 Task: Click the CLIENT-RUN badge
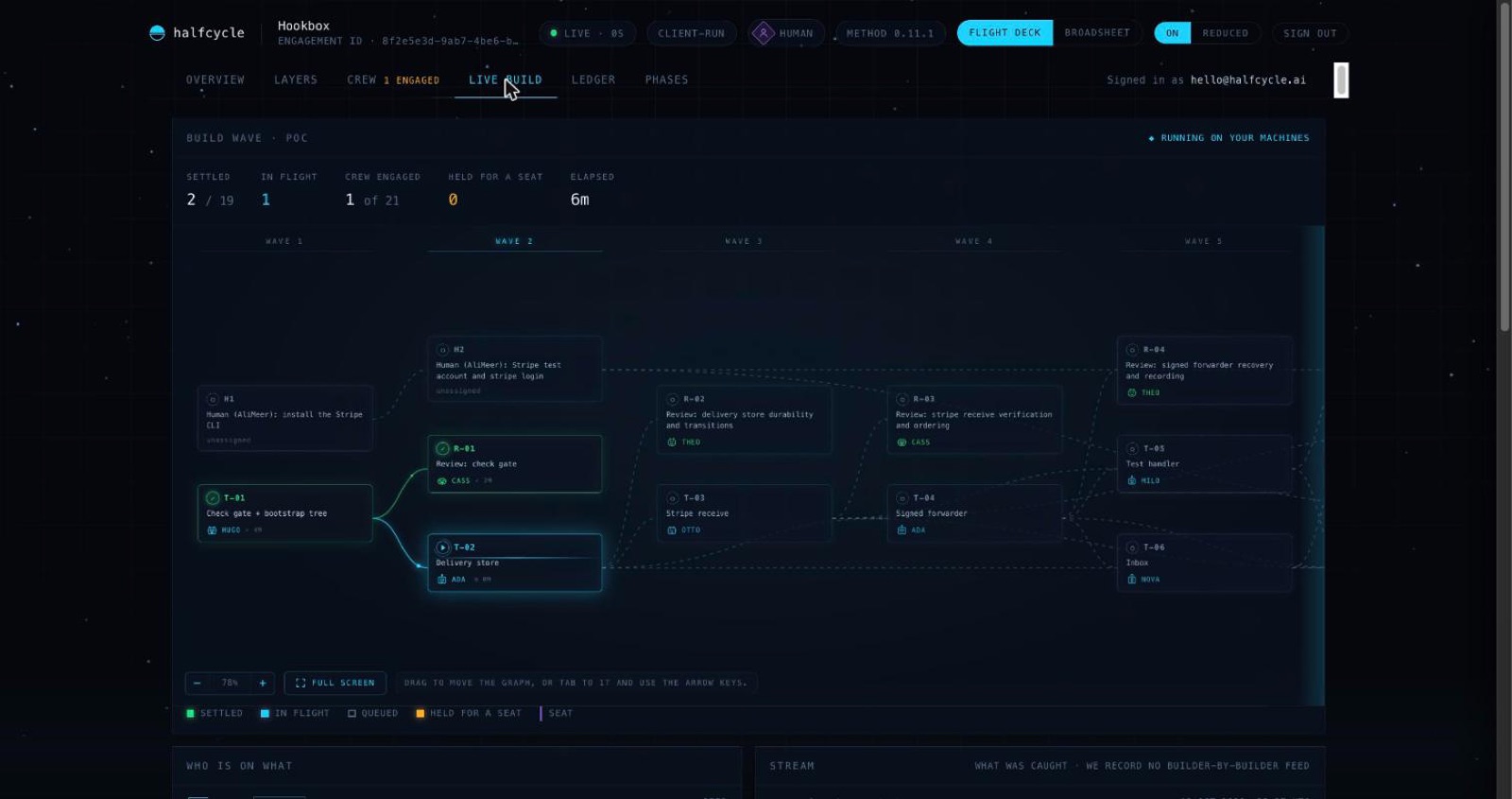coord(691,33)
